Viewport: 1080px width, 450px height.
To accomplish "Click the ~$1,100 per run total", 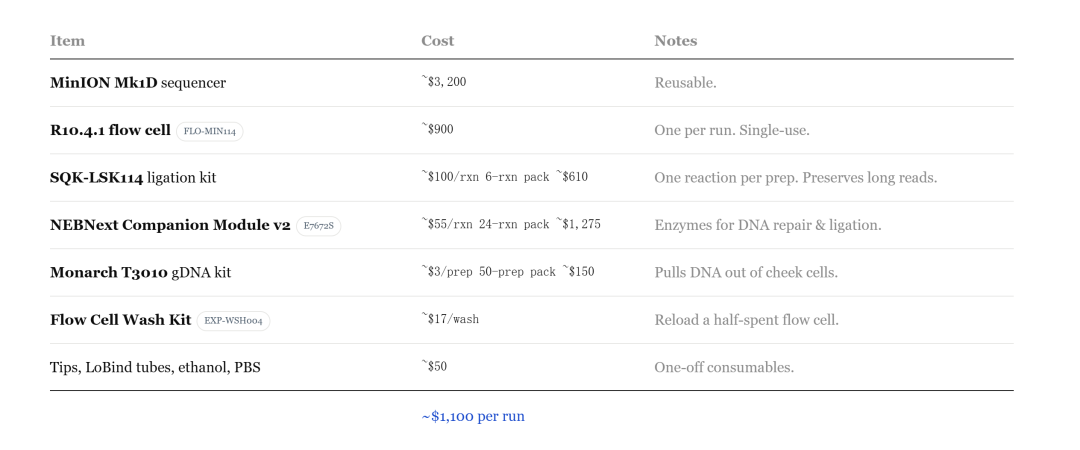I will 473,416.
